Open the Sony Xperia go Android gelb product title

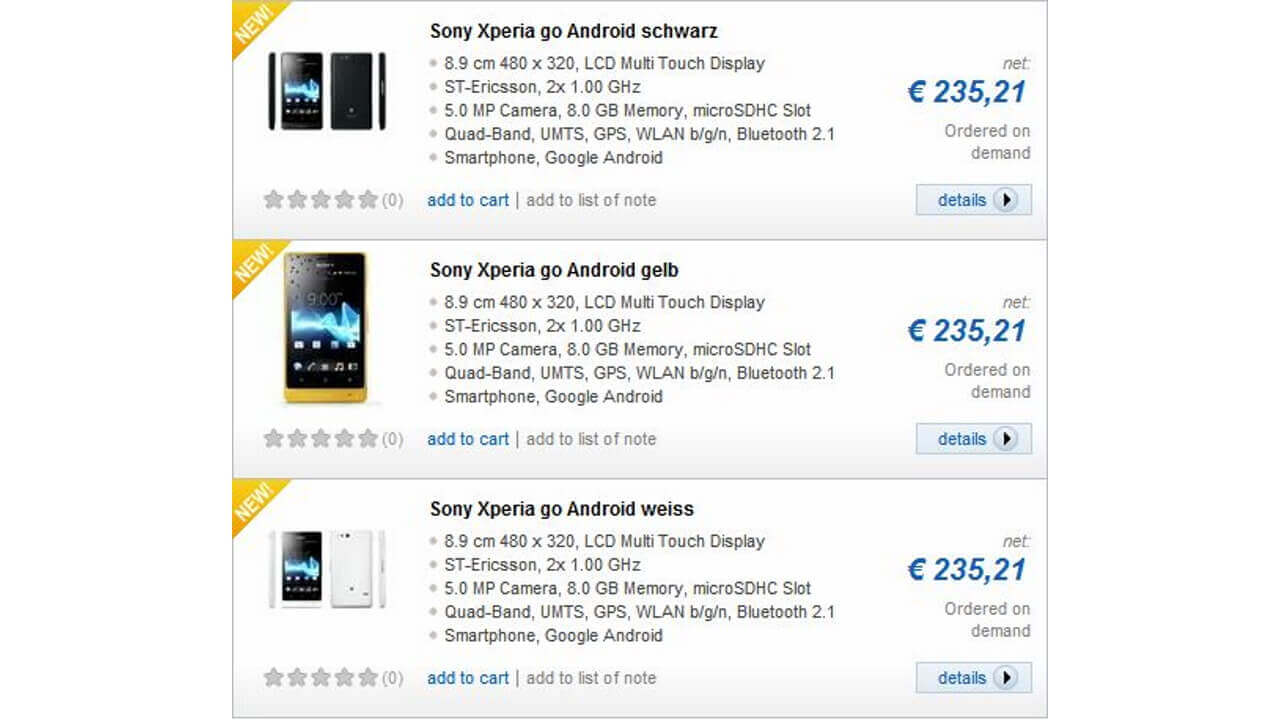point(556,270)
